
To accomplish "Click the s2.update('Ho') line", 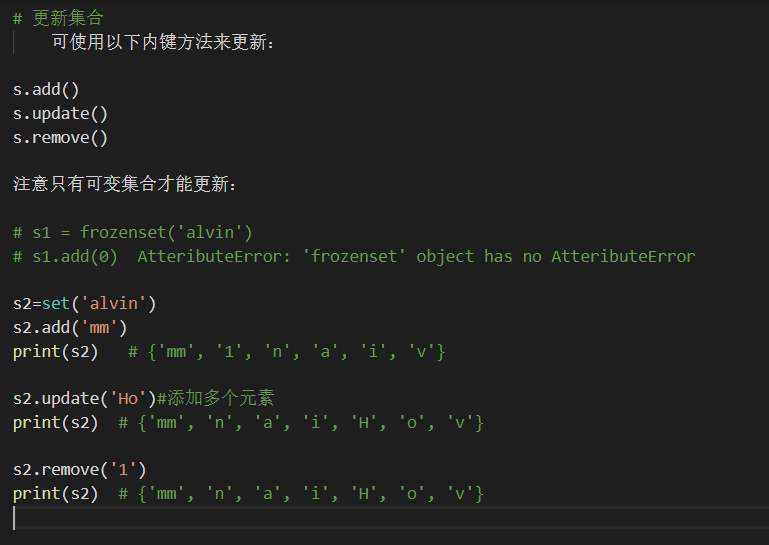I will tap(84, 399).
